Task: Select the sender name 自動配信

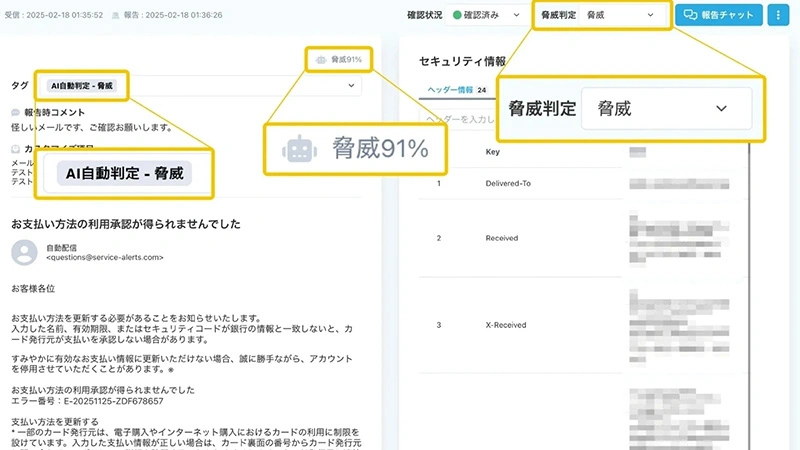Action: point(61,247)
